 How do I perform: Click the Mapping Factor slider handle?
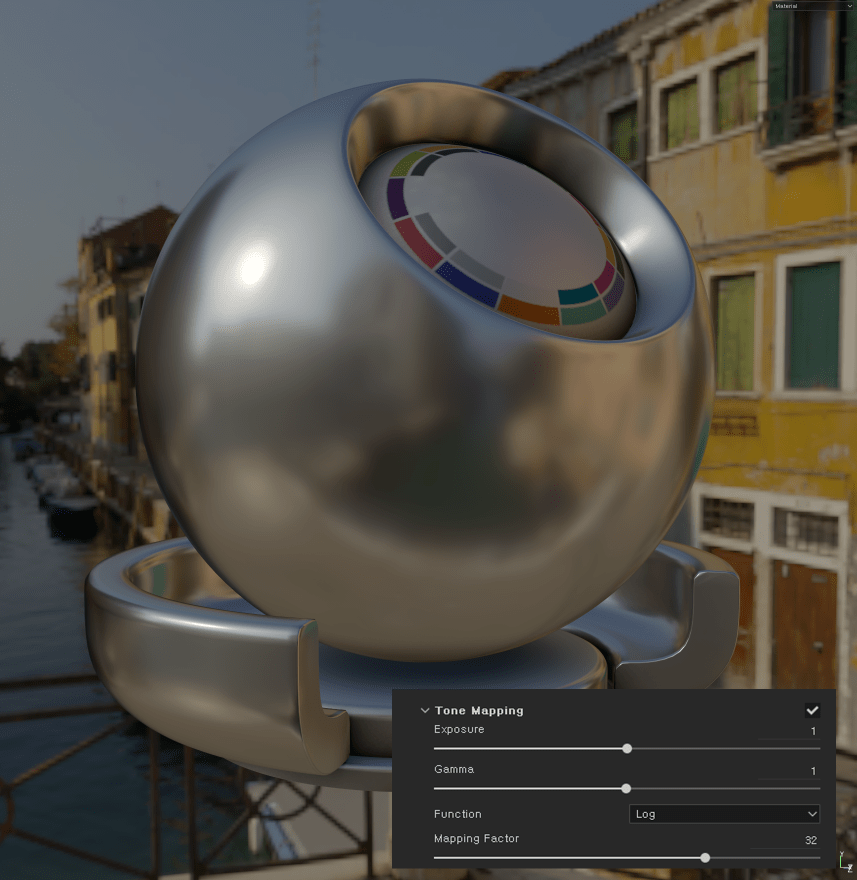(705, 857)
